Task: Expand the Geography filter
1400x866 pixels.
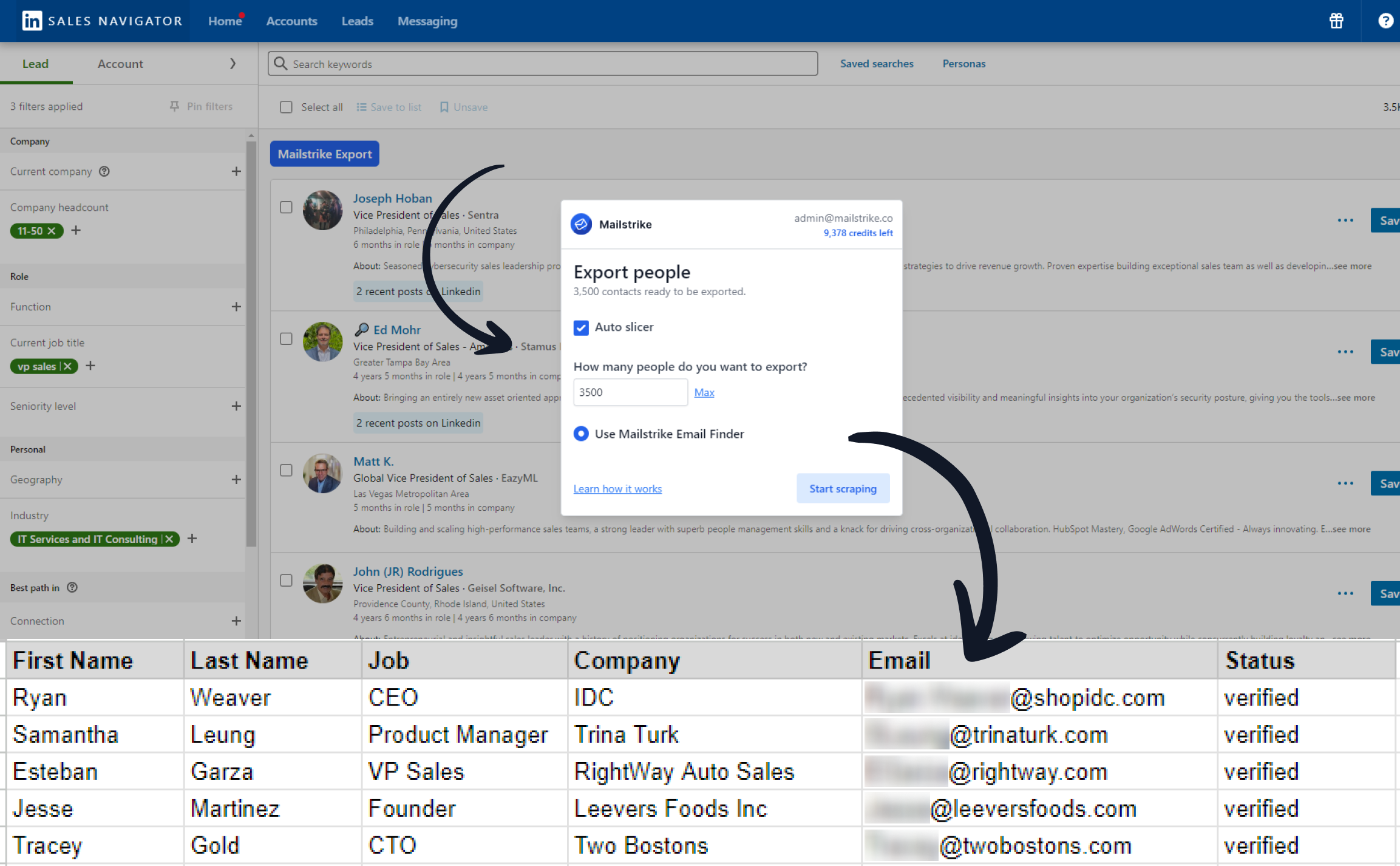Action: tap(236, 479)
